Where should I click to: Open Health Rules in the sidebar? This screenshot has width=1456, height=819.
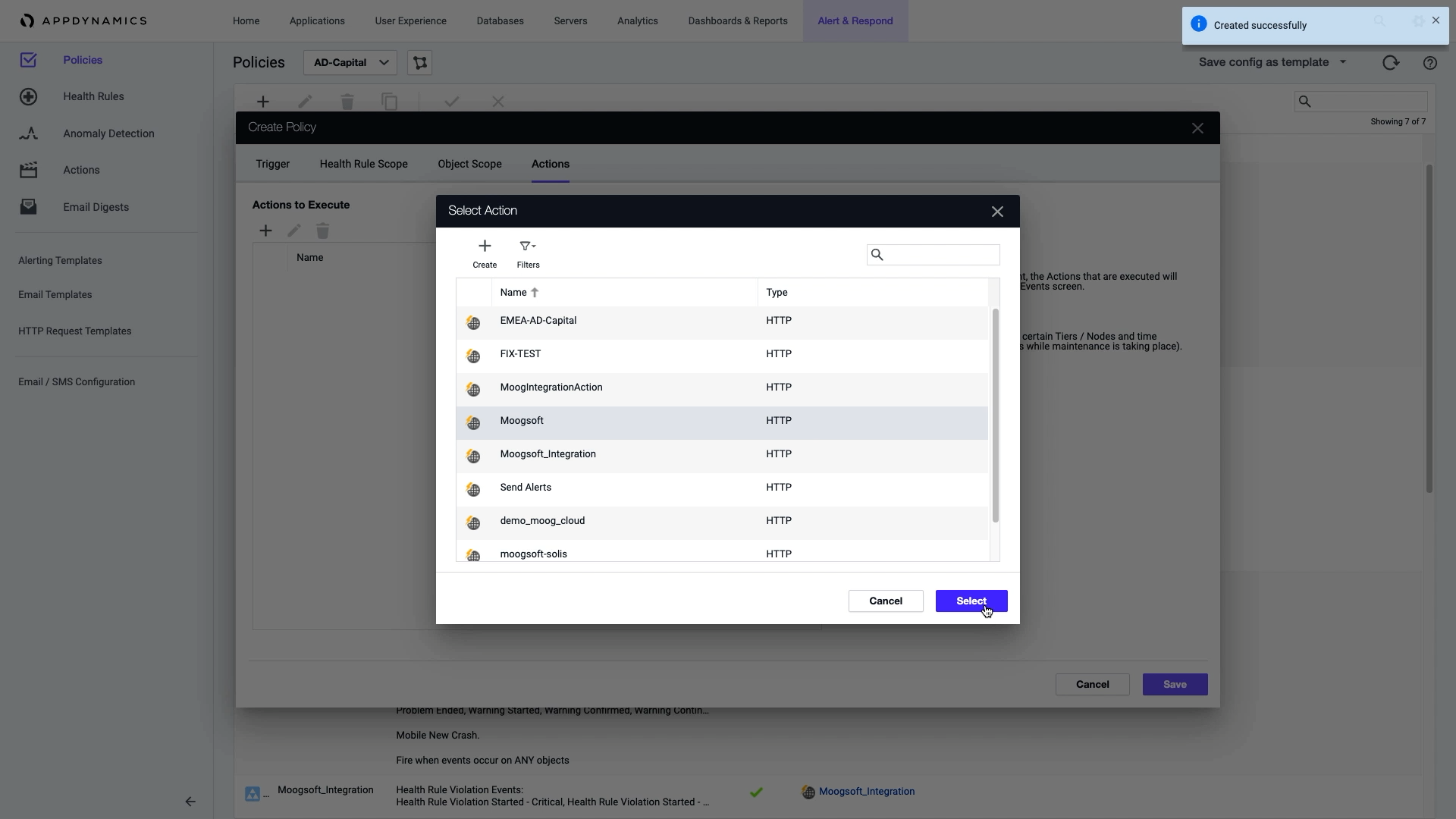(x=93, y=96)
